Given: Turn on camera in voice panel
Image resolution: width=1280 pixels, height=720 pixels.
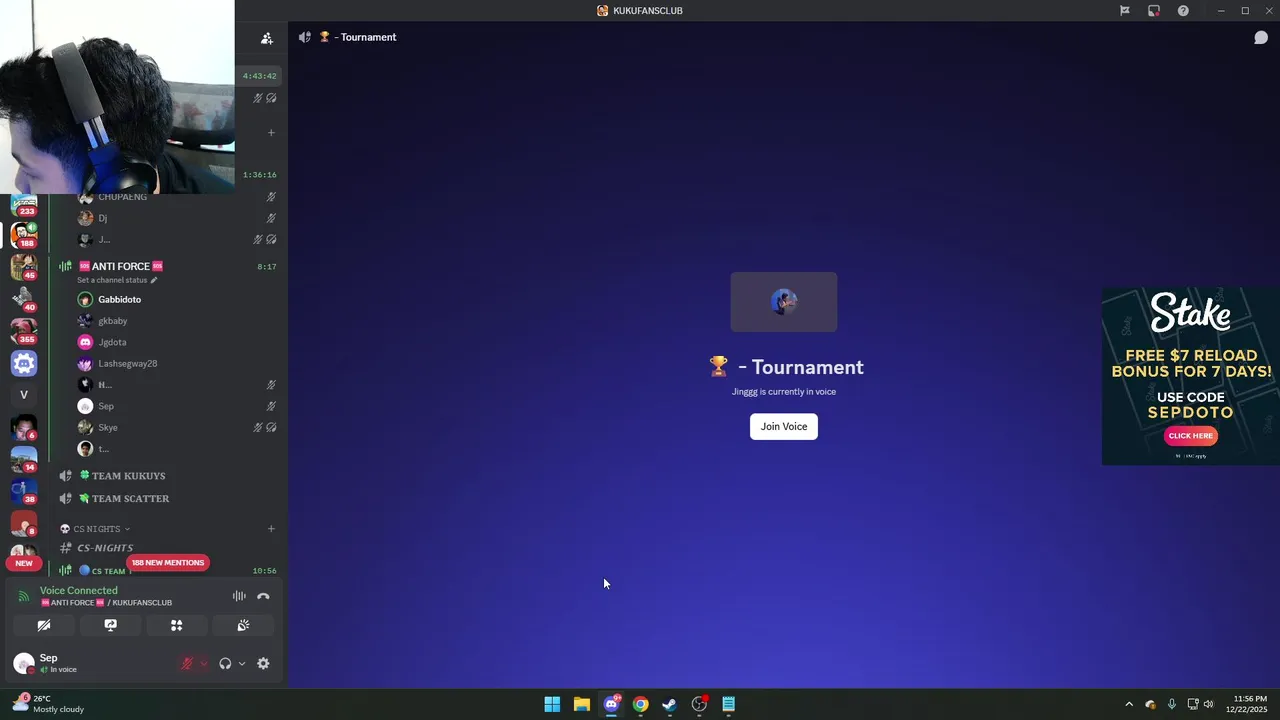Looking at the screenshot, I should (x=44, y=625).
